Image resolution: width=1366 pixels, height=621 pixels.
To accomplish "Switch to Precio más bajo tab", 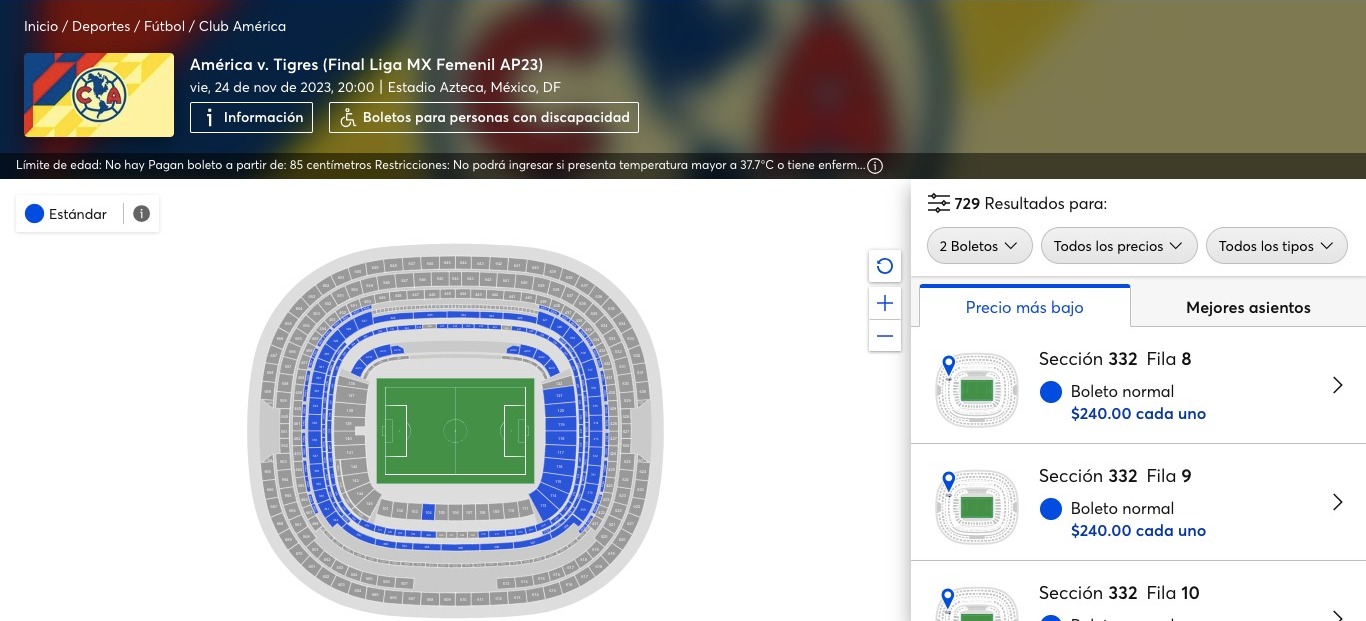I will [1024, 307].
